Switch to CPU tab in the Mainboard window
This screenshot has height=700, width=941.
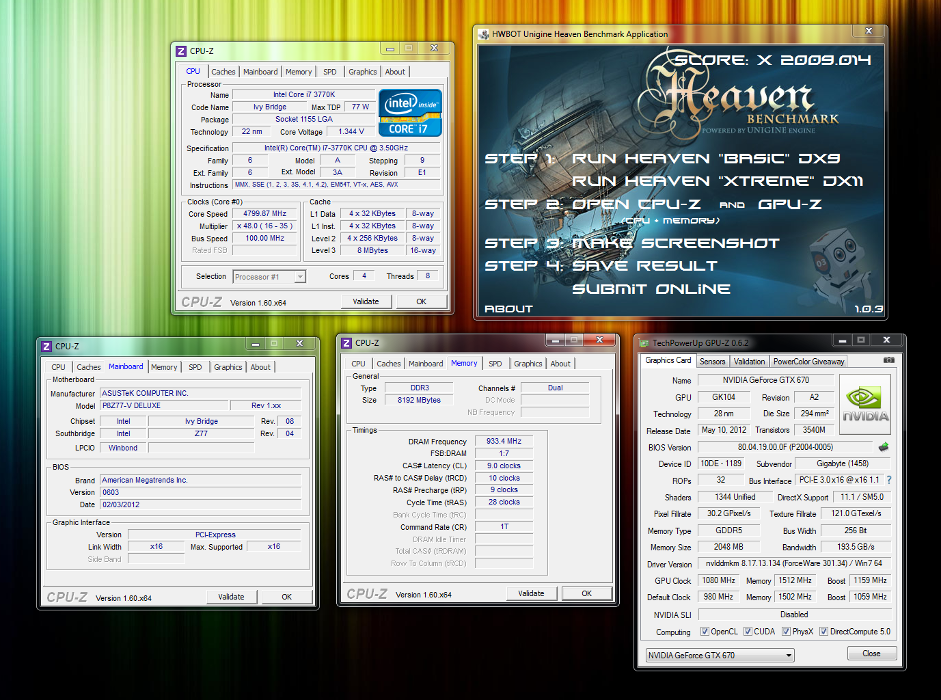click(x=58, y=367)
